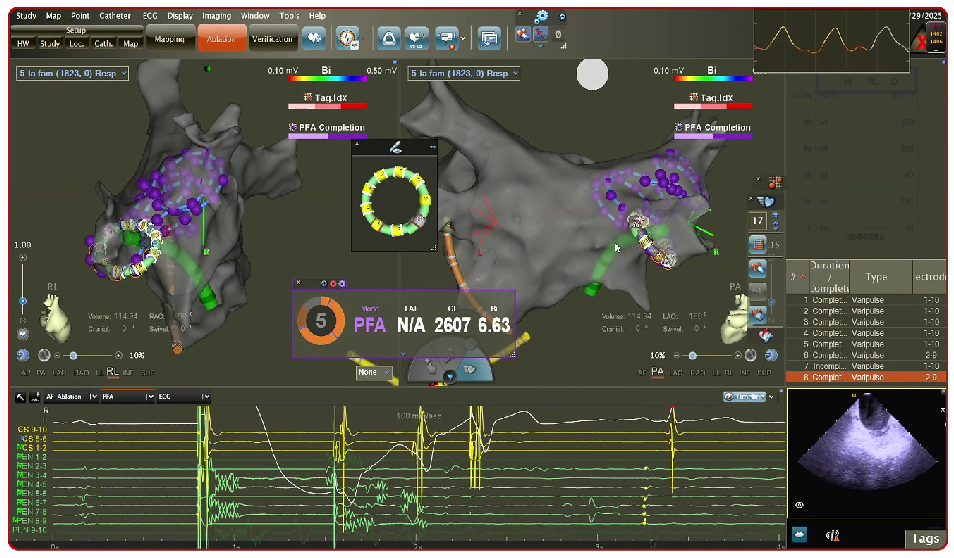Click the arrow cursor icon in ECG panel
Image resolution: width=954 pixels, height=558 pixels.
tap(20, 397)
